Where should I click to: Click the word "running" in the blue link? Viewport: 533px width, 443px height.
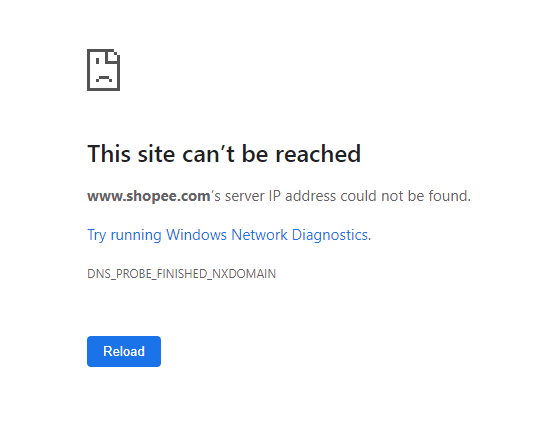pyautogui.click(x=136, y=236)
